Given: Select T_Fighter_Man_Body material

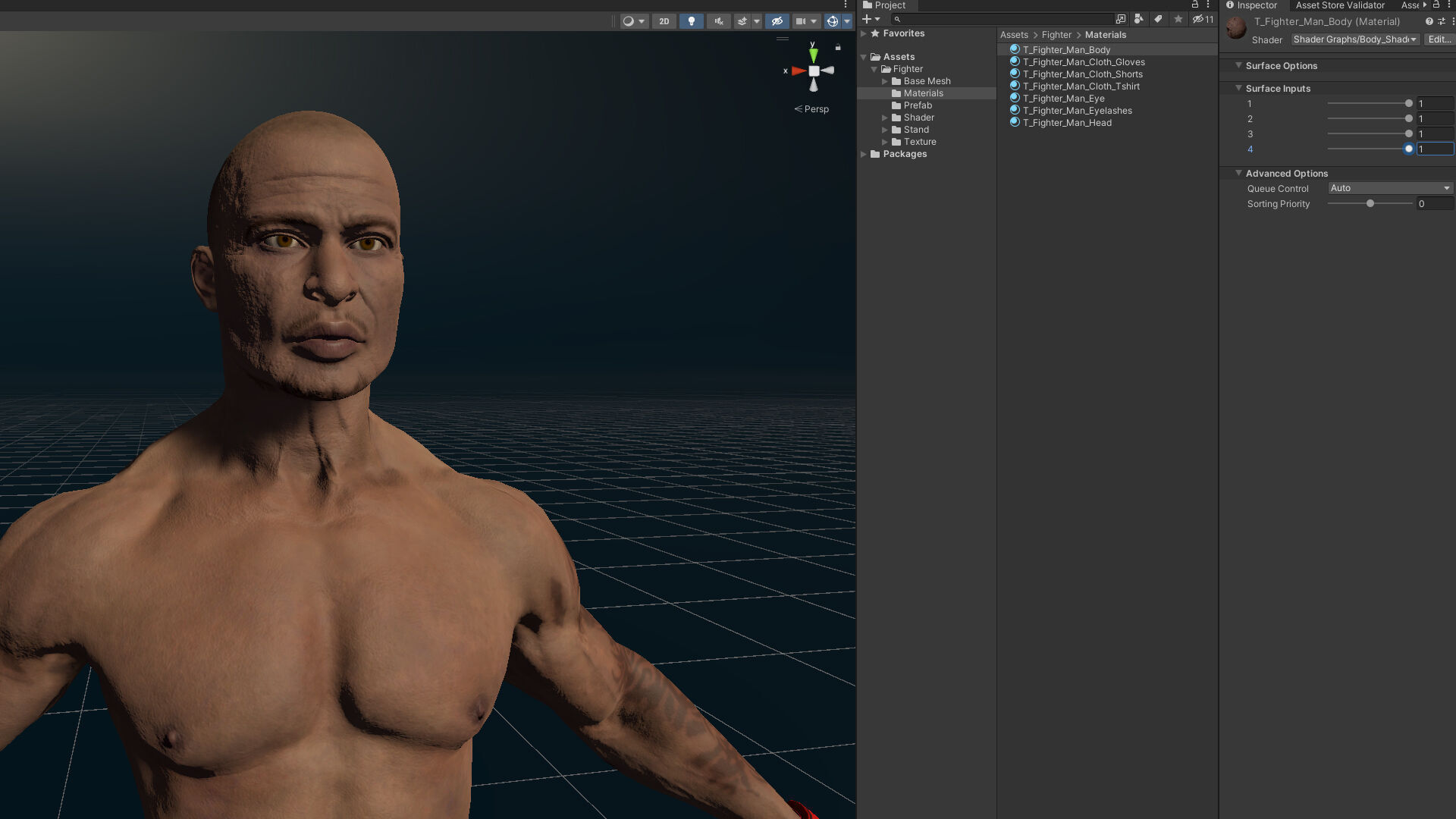Looking at the screenshot, I should (1107, 50).
